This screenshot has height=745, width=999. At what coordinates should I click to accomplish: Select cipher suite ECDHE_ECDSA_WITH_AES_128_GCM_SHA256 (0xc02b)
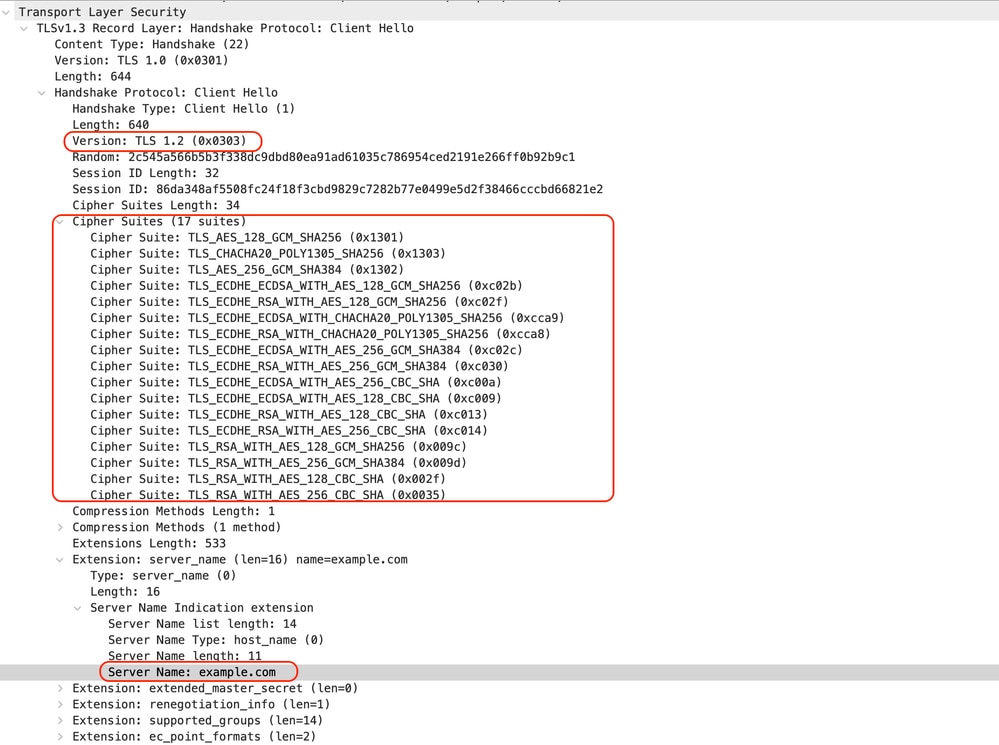coord(306,286)
